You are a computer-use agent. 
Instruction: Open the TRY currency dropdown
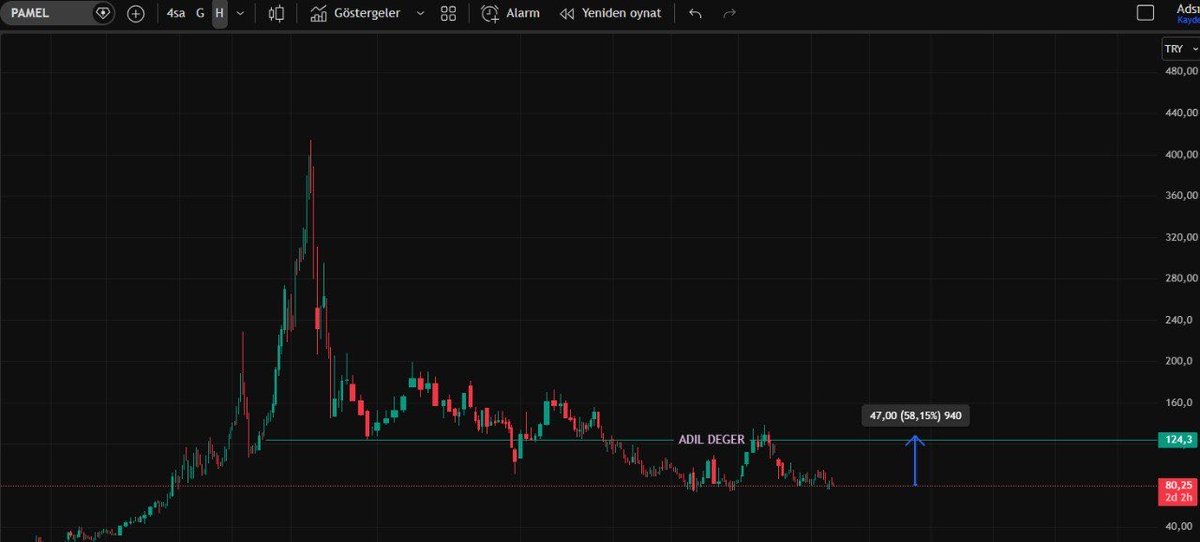(x=1180, y=48)
